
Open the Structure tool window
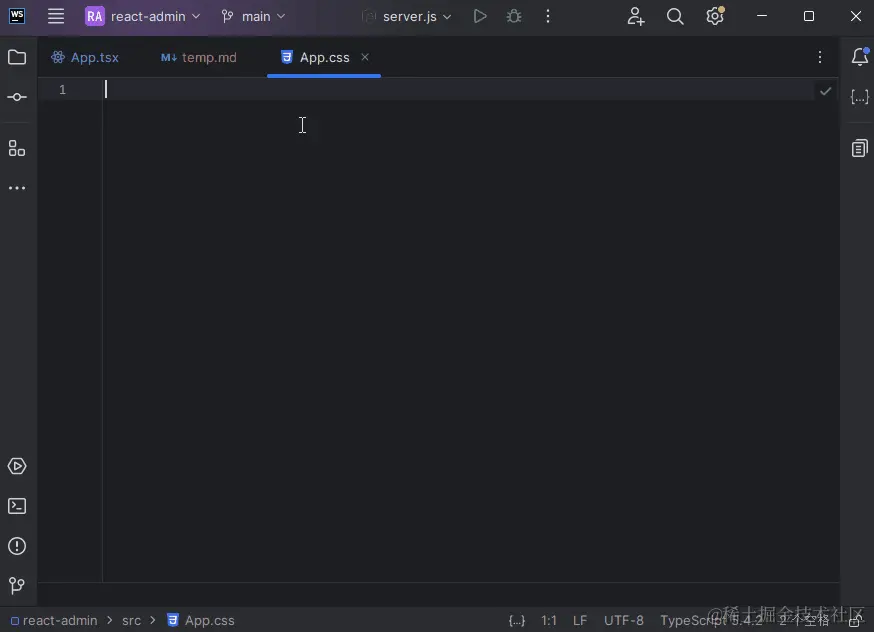coord(17,148)
